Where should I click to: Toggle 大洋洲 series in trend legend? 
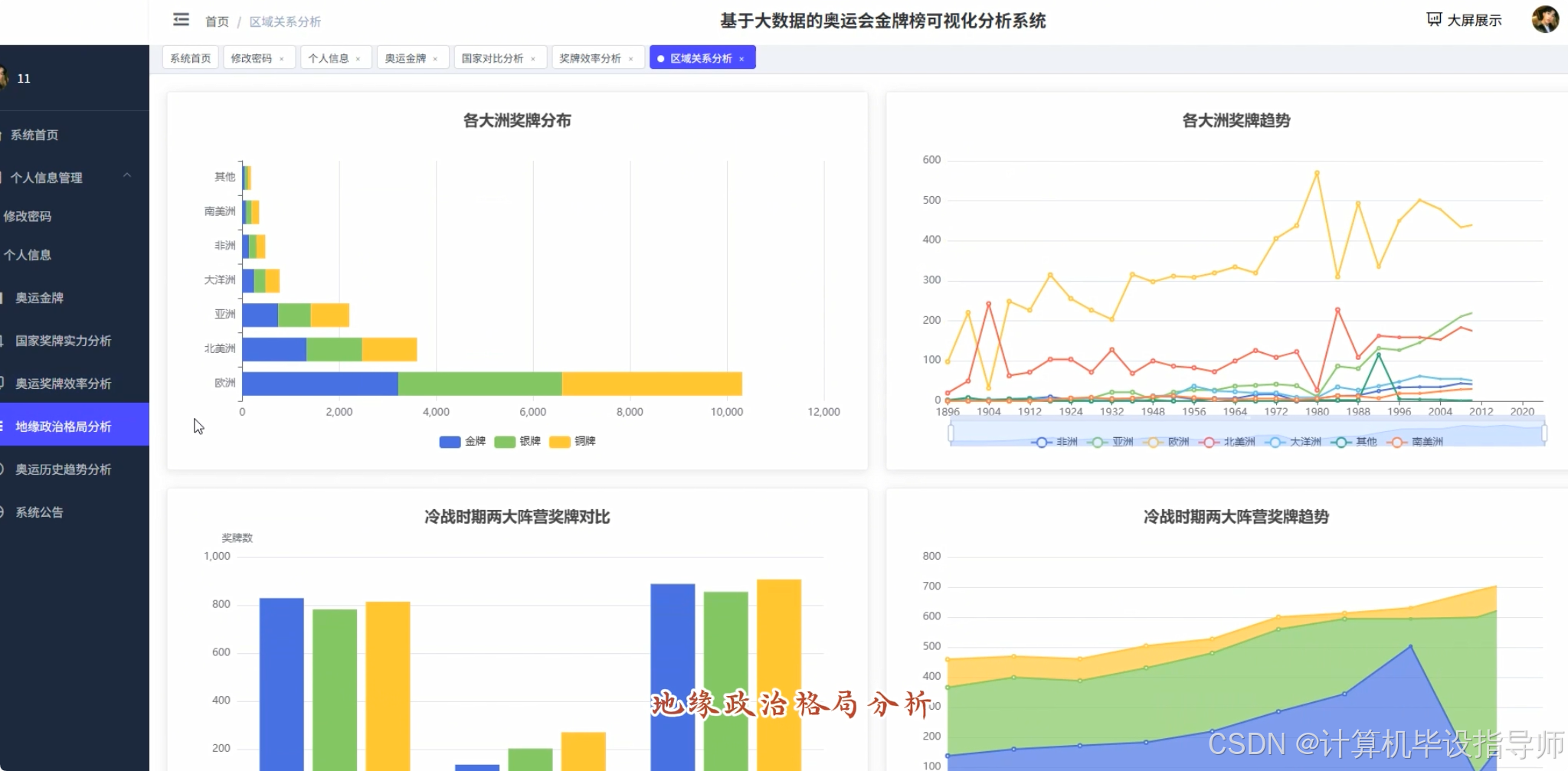pyautogui.click(x=1293, y=442)
